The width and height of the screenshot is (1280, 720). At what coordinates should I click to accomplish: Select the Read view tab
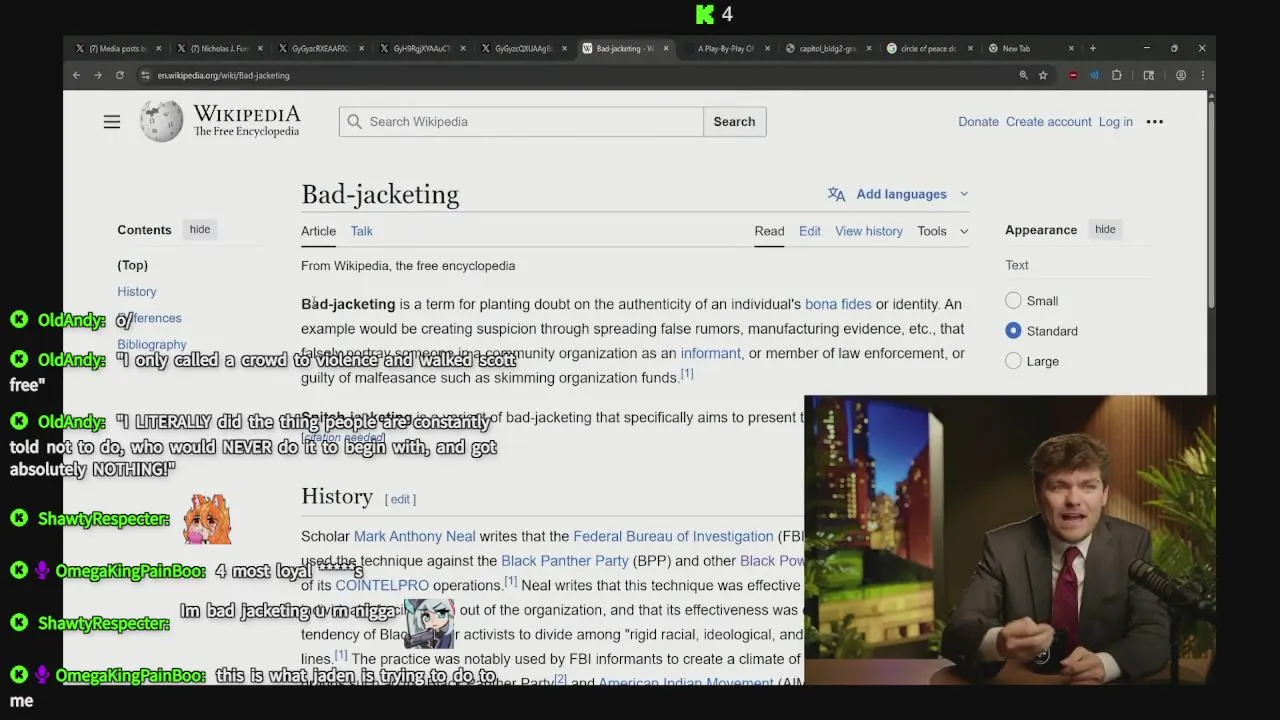769,231
